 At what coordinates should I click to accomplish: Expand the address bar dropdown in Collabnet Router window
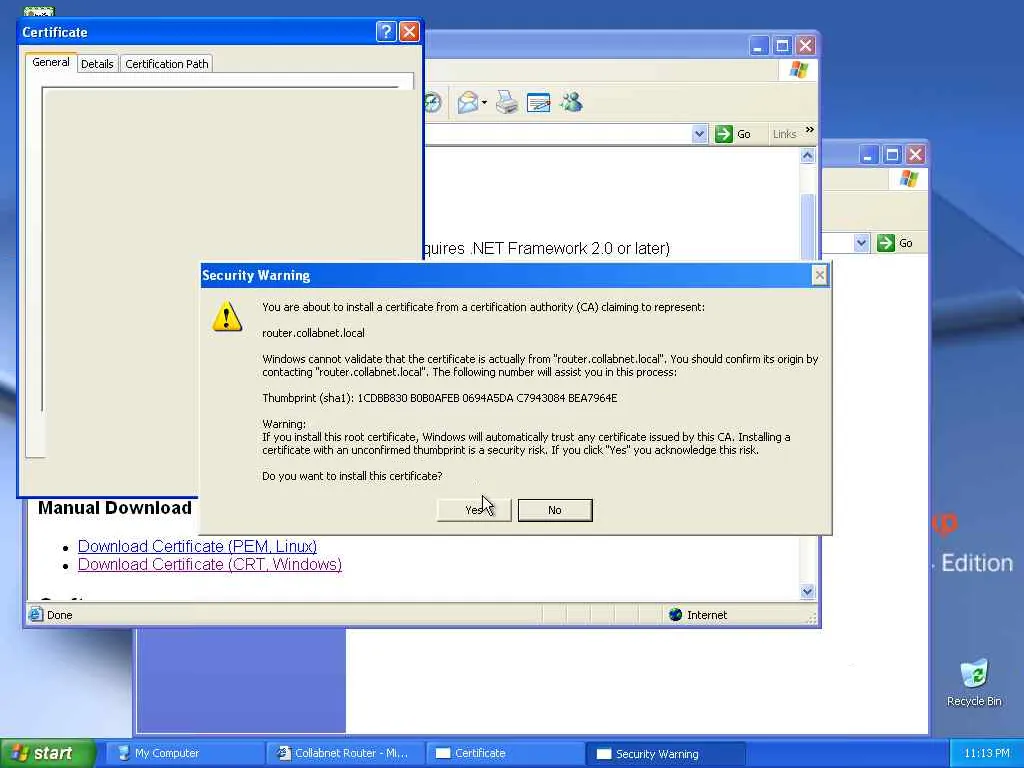tap(699, 134)
